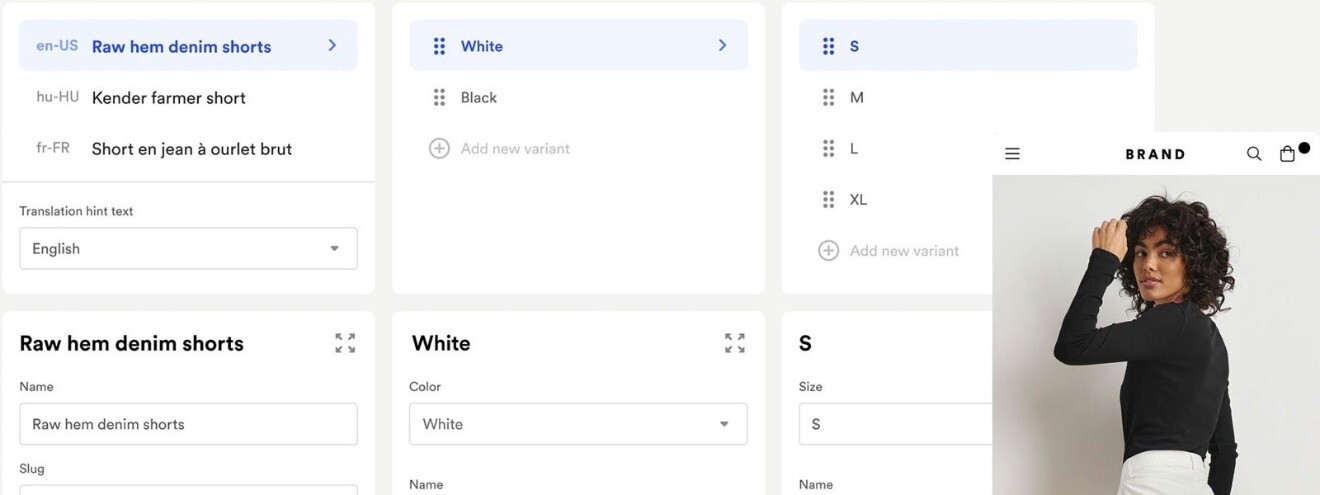Select the fr-FR Short en jean translation
1320x495 pixels.
[188, 148]
